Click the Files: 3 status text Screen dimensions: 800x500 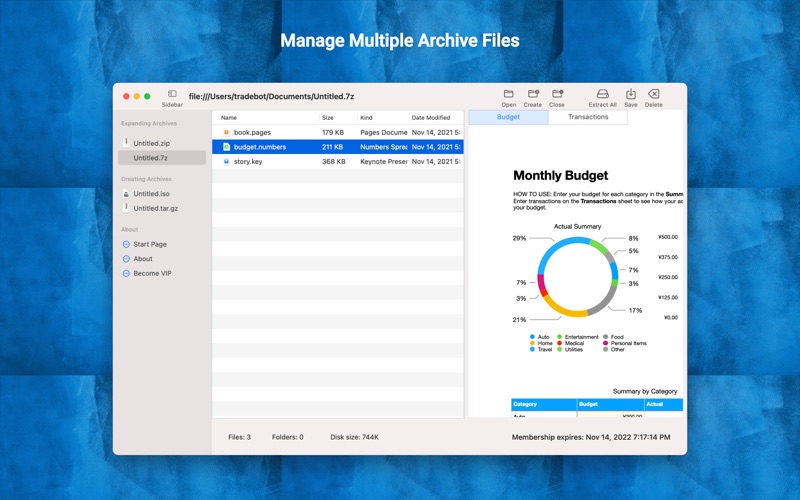point(239,437)
